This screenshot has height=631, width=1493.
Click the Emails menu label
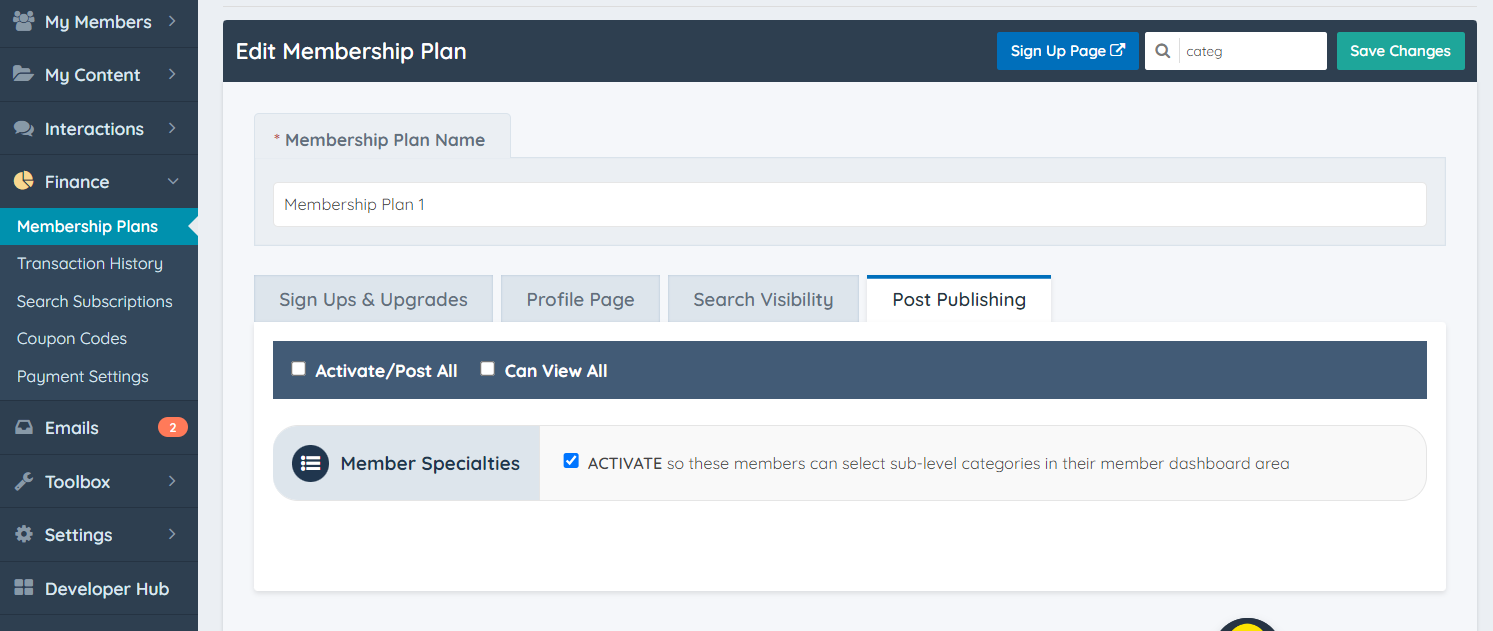tap(72, 428)
